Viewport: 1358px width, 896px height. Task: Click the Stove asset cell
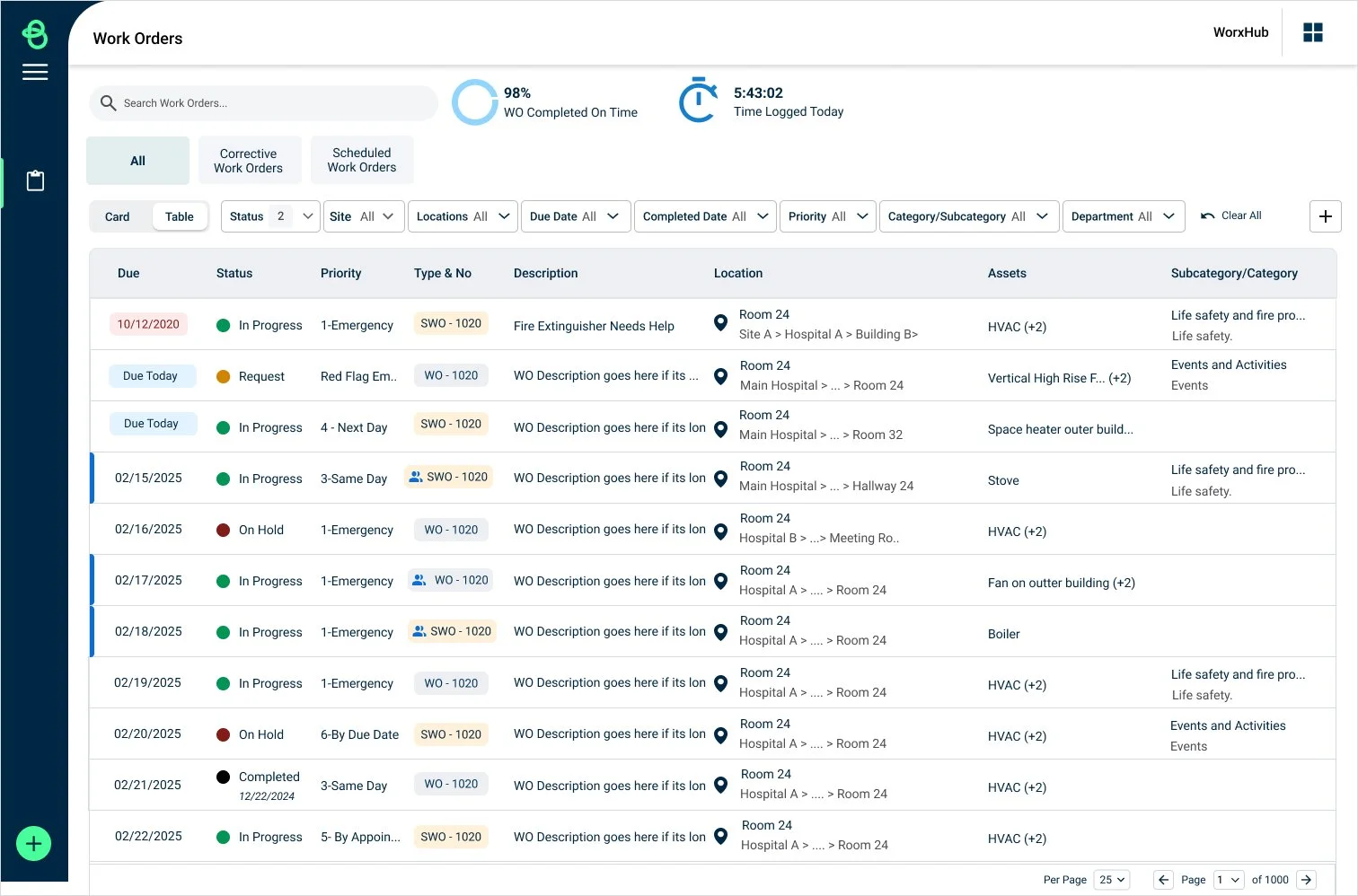1003,480
